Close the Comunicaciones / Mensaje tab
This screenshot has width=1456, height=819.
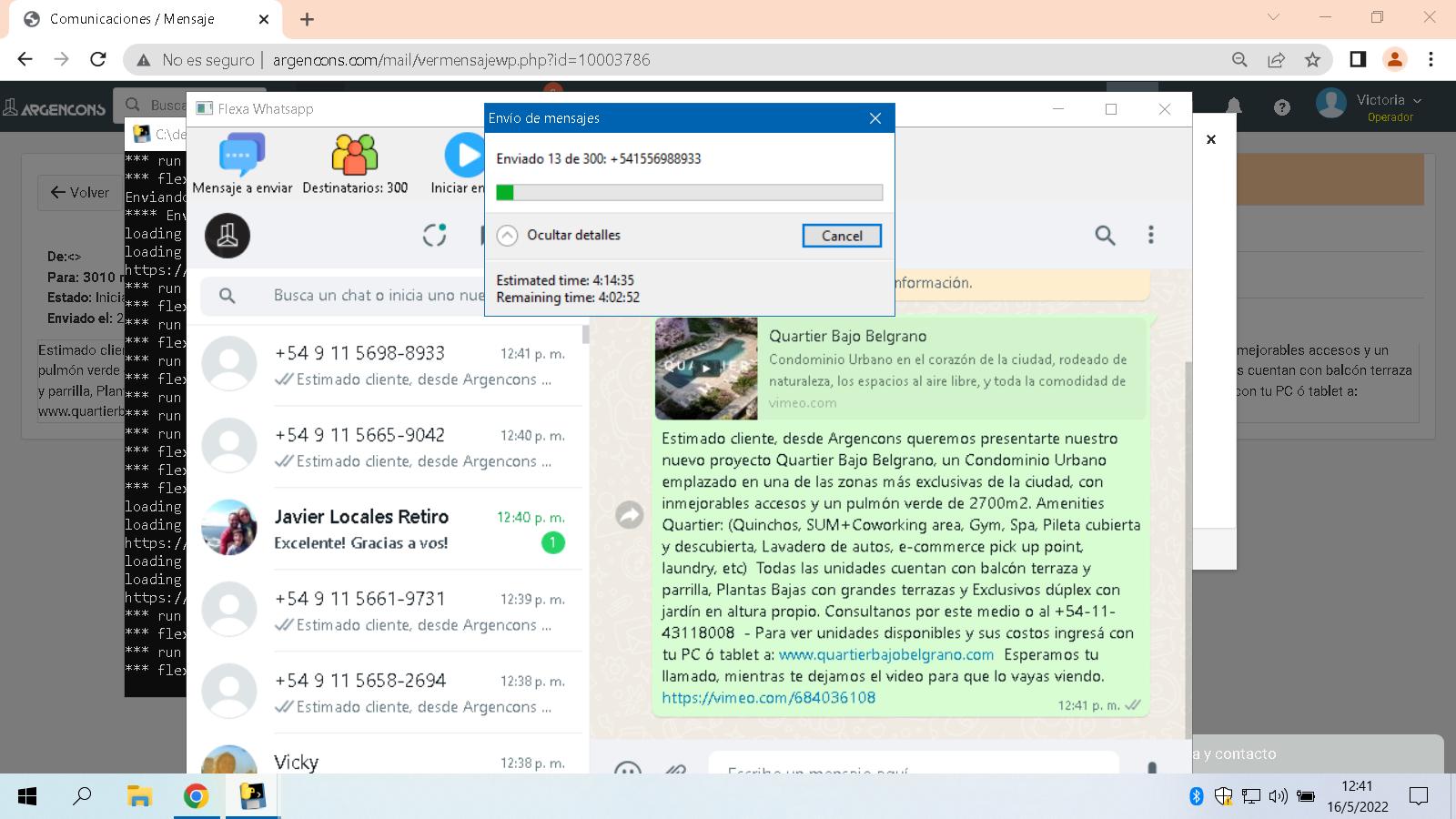click(x=264, y=19)
